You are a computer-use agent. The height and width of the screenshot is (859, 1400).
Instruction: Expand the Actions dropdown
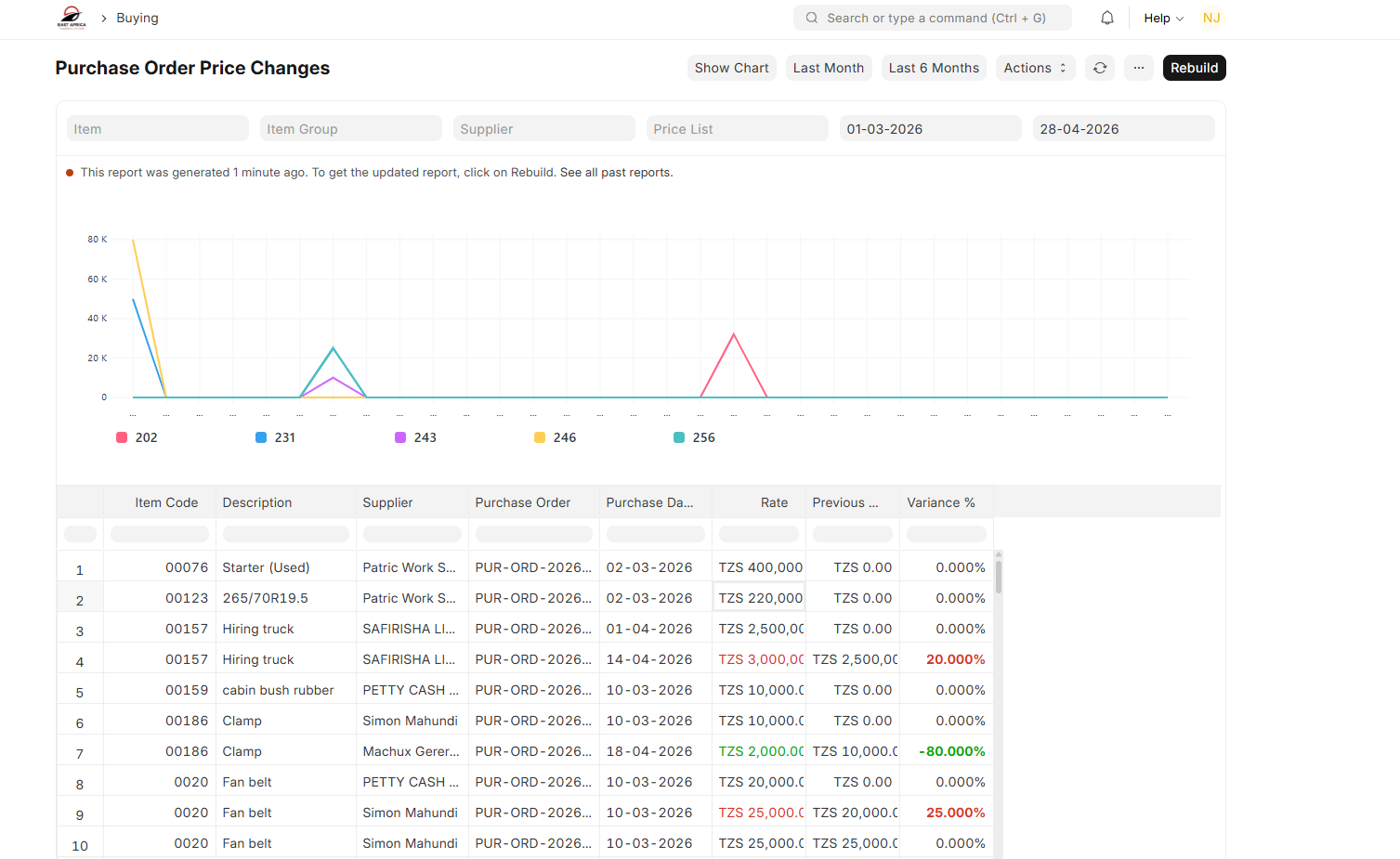point(1036,68)
